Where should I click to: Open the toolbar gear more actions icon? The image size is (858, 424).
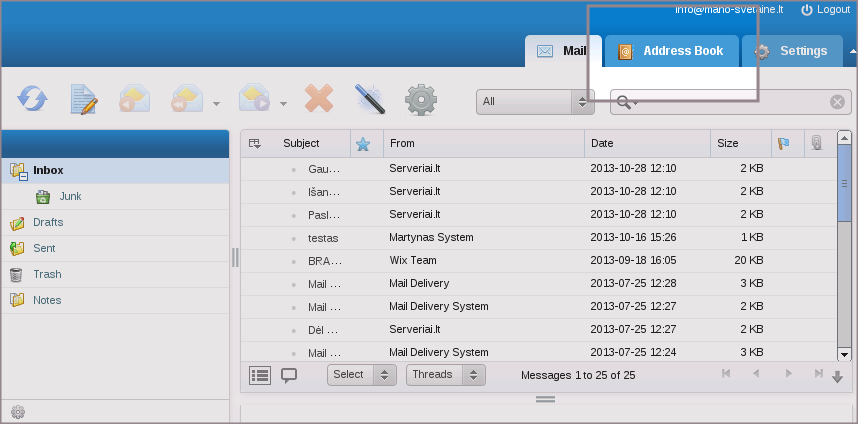421,99
